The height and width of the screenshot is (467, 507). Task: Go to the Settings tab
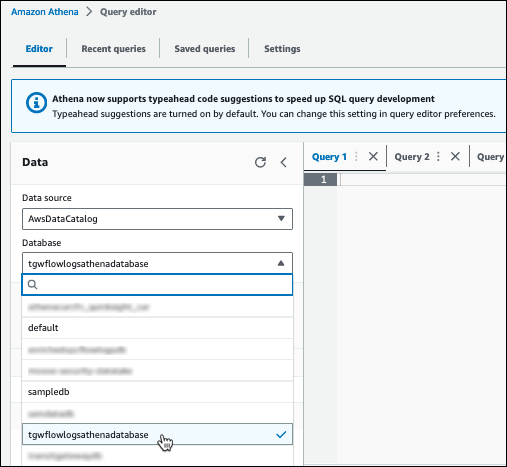tap(282, 49)
